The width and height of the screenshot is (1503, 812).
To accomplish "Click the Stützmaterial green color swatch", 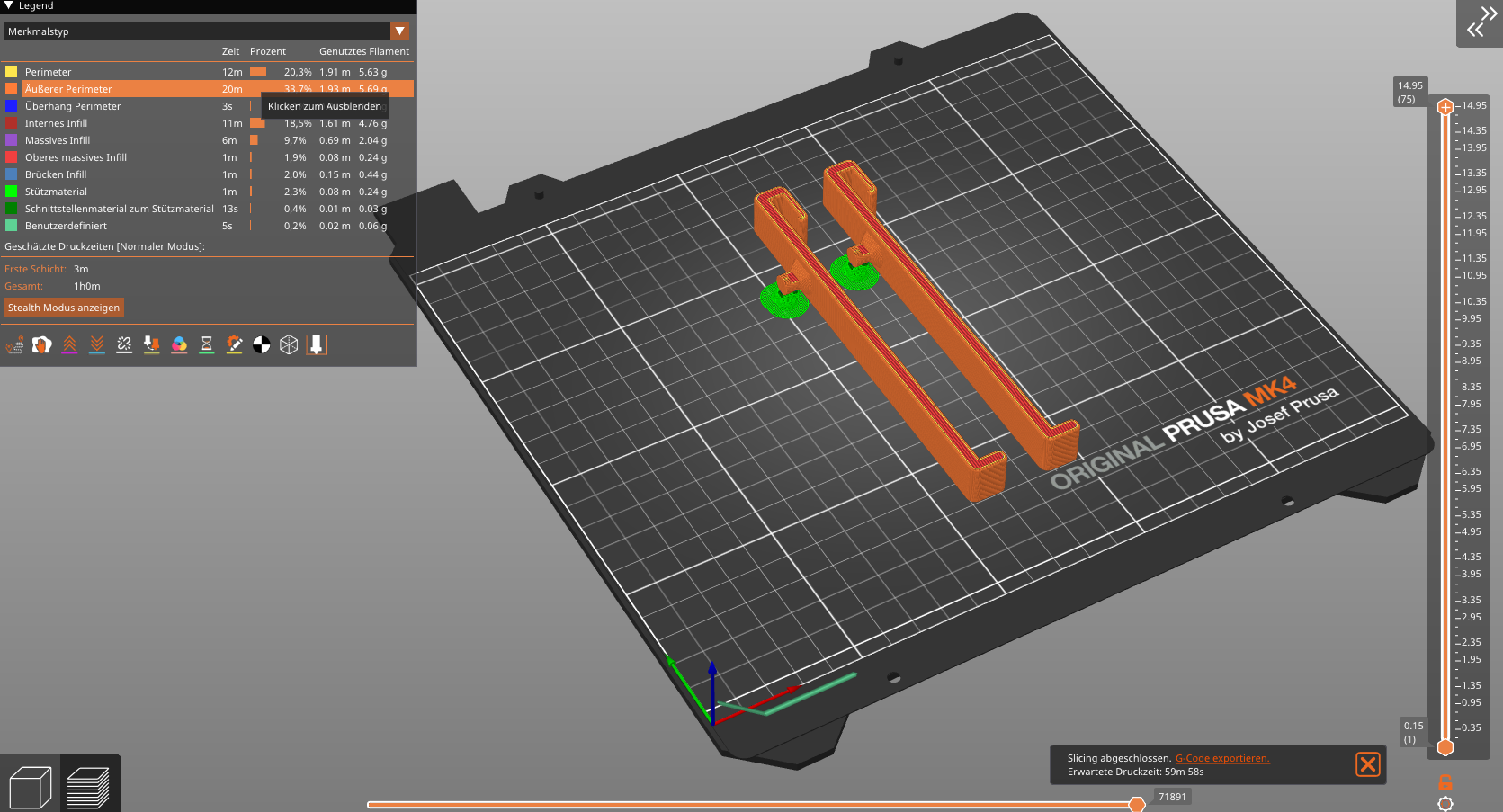I will coord(11,191).
